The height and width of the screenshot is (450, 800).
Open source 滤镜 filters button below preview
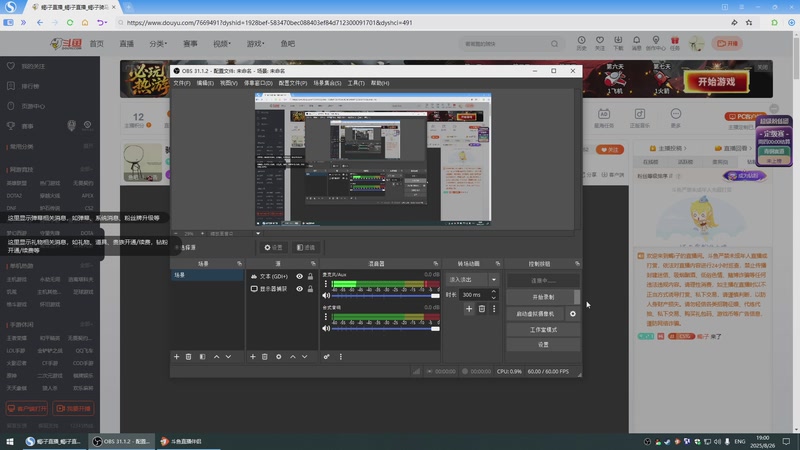306,247
